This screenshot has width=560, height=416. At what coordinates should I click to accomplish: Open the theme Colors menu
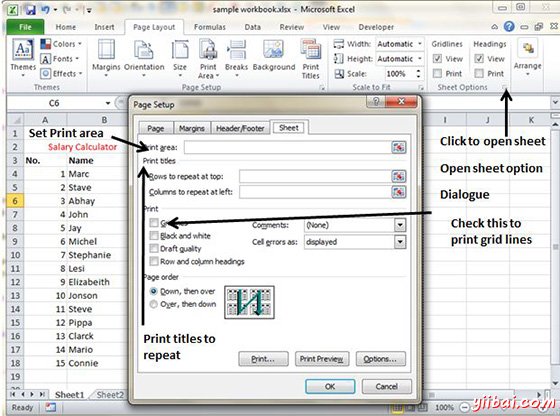point(61,44)
